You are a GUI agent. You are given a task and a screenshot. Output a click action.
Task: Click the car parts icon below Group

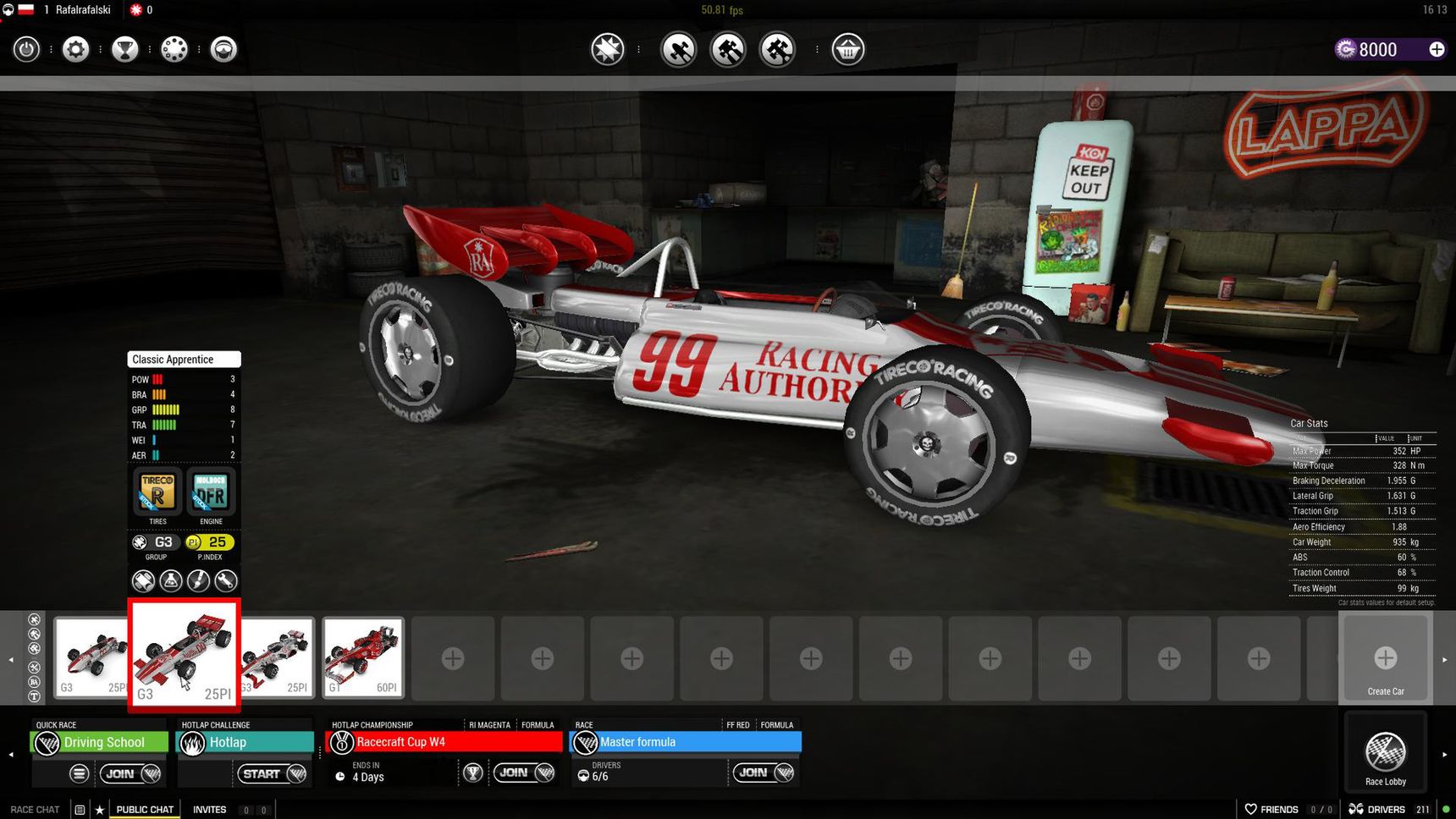click(143, 580)
